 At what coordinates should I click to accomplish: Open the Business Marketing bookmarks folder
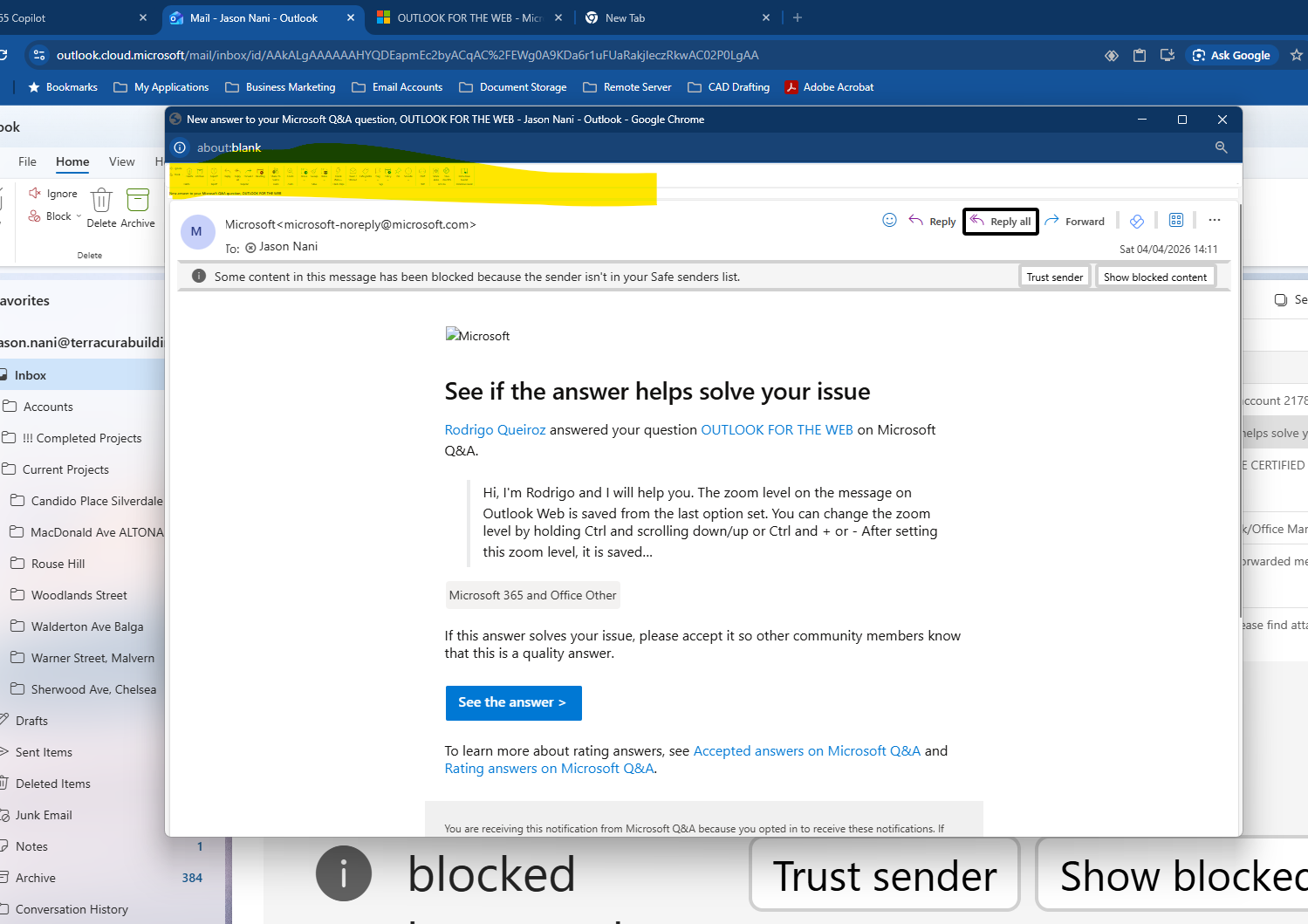(280, 87)
